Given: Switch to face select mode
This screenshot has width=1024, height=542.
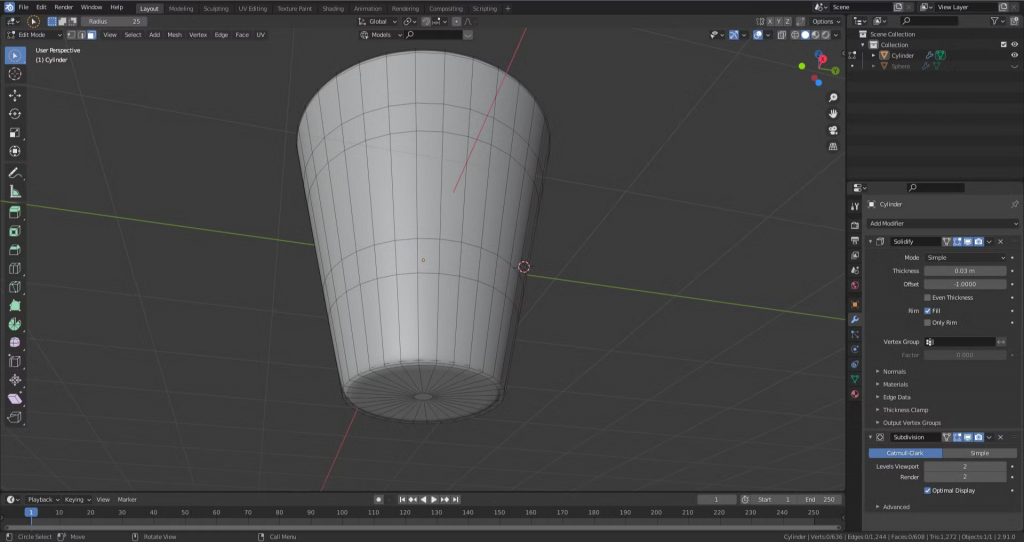Looking at the screenshot, I should click(91, 35).
